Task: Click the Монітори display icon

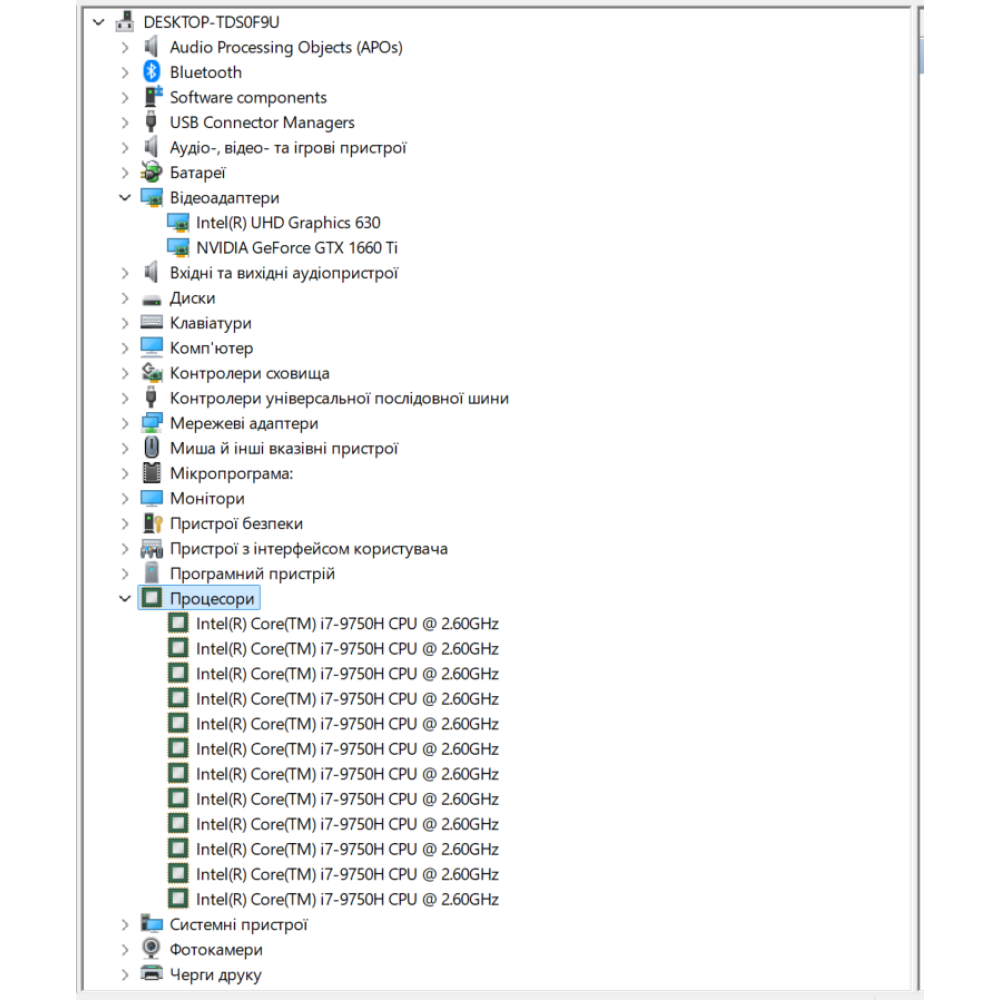Action: tap(152, 498)
